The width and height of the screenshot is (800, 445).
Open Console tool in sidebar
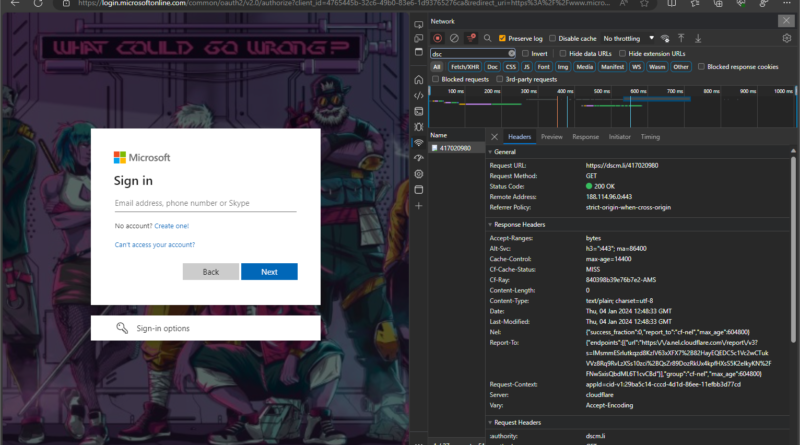[x=419, y=111]
